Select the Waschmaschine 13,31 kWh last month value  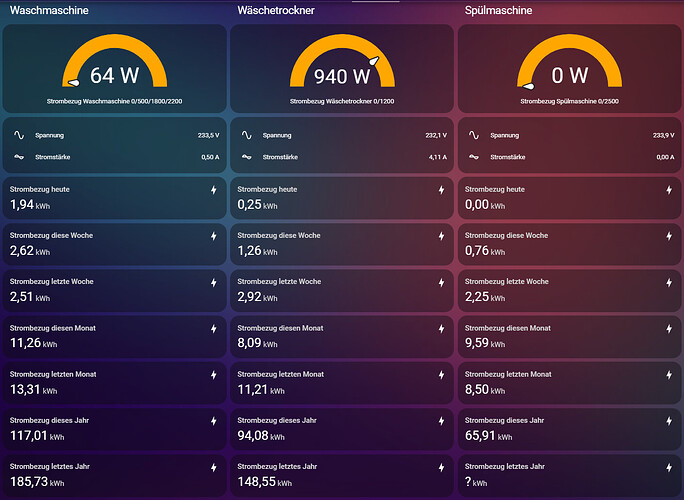[x=33, y=390]
